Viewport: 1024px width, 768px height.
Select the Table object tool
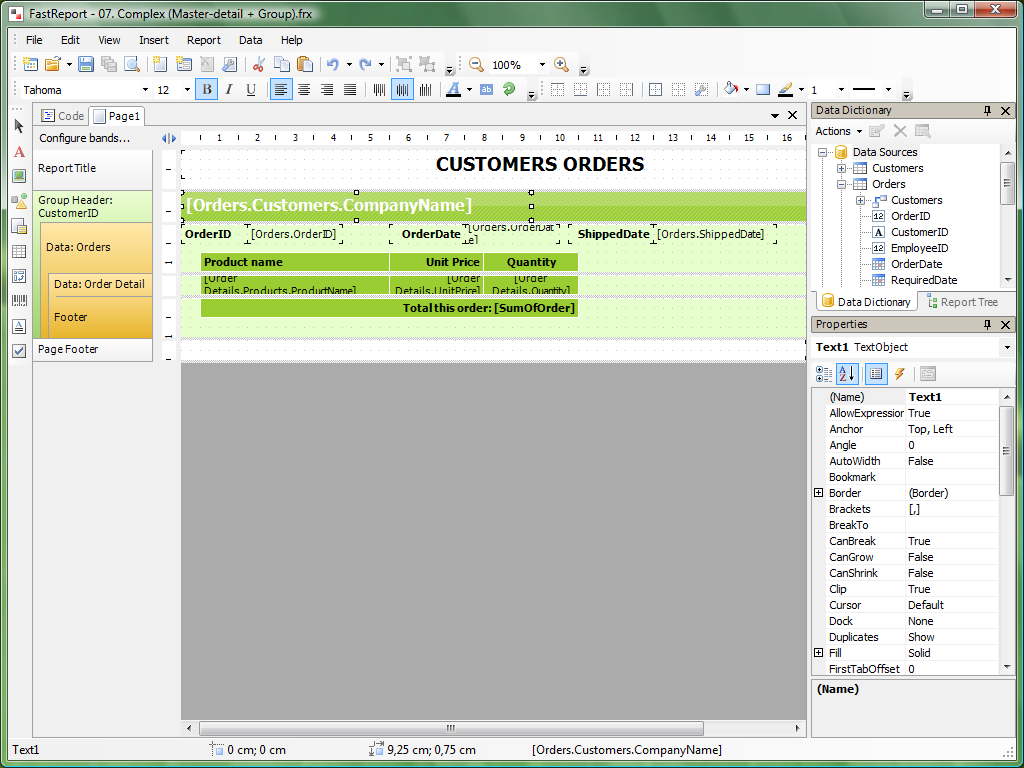(19, 251)
